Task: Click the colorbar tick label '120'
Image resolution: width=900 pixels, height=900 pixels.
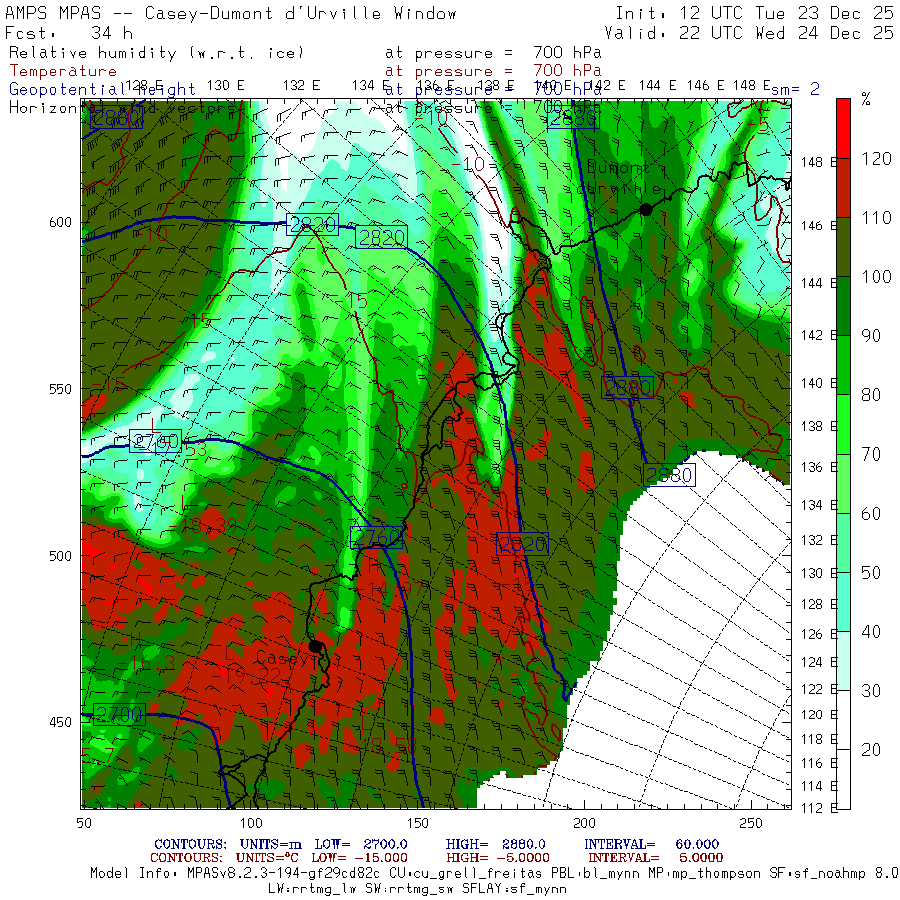Action: tap(876, 158)
